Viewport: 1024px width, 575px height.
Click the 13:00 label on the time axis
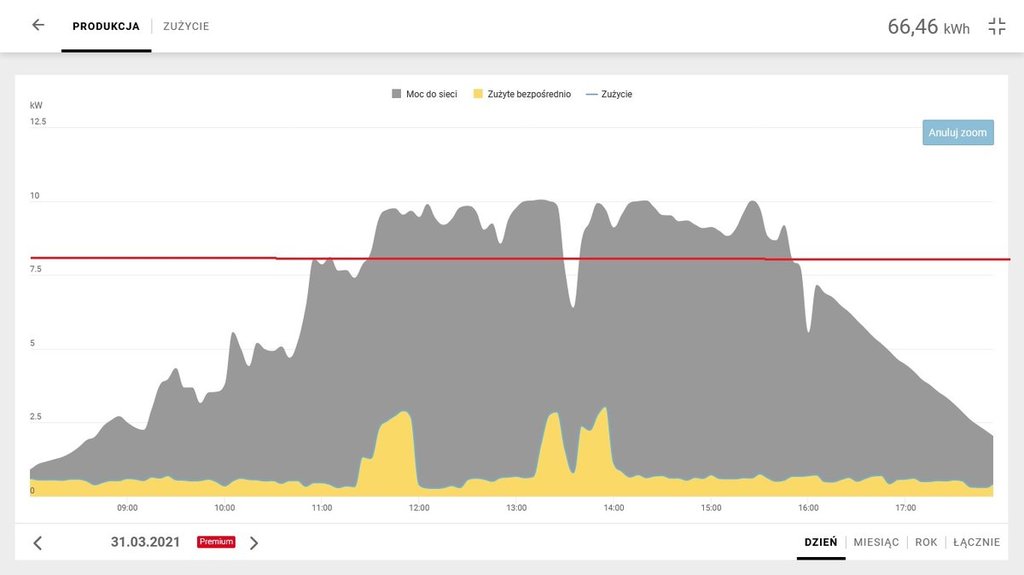point(516,508)
